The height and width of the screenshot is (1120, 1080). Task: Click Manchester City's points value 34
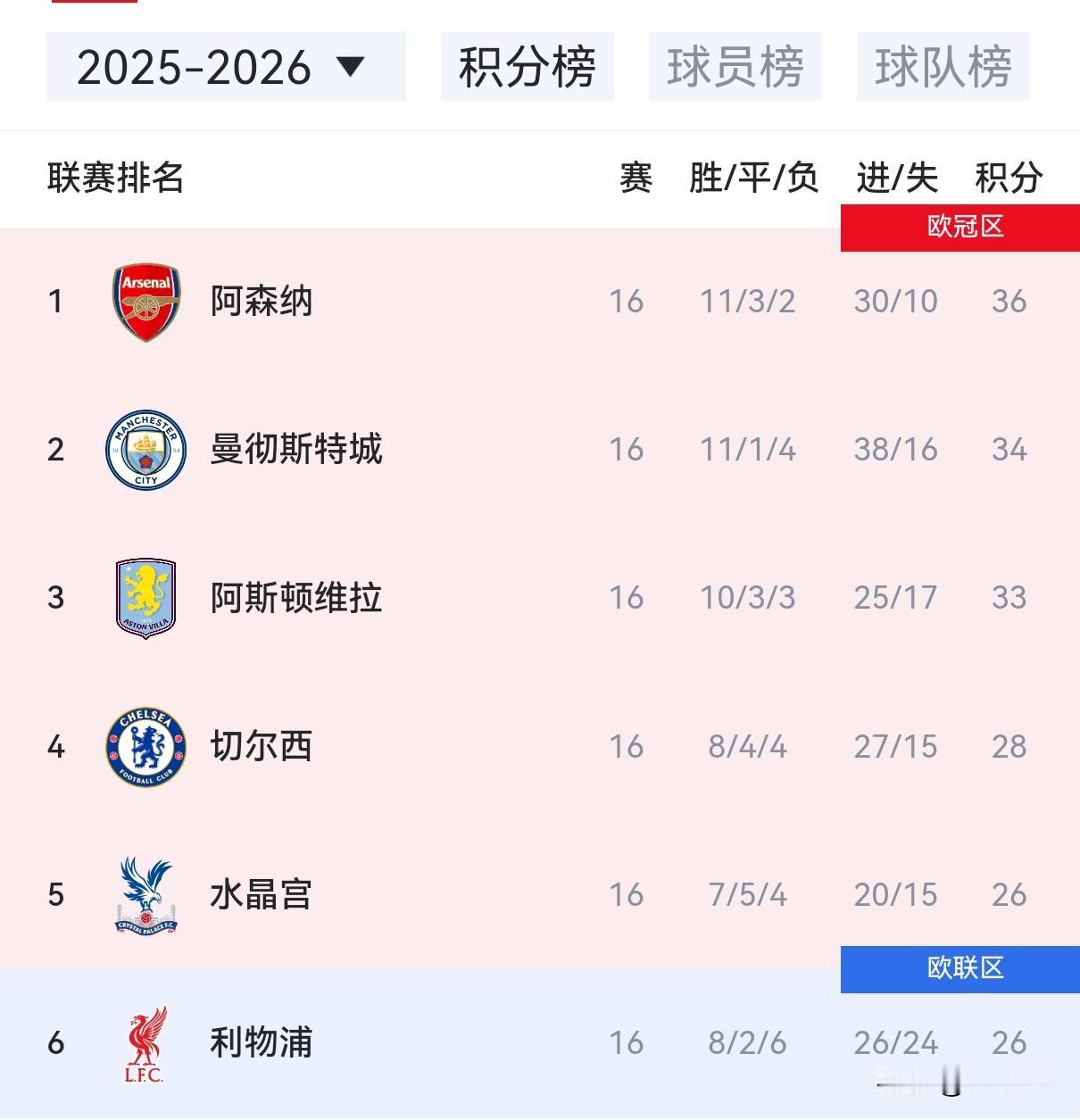coord(1009,450)
